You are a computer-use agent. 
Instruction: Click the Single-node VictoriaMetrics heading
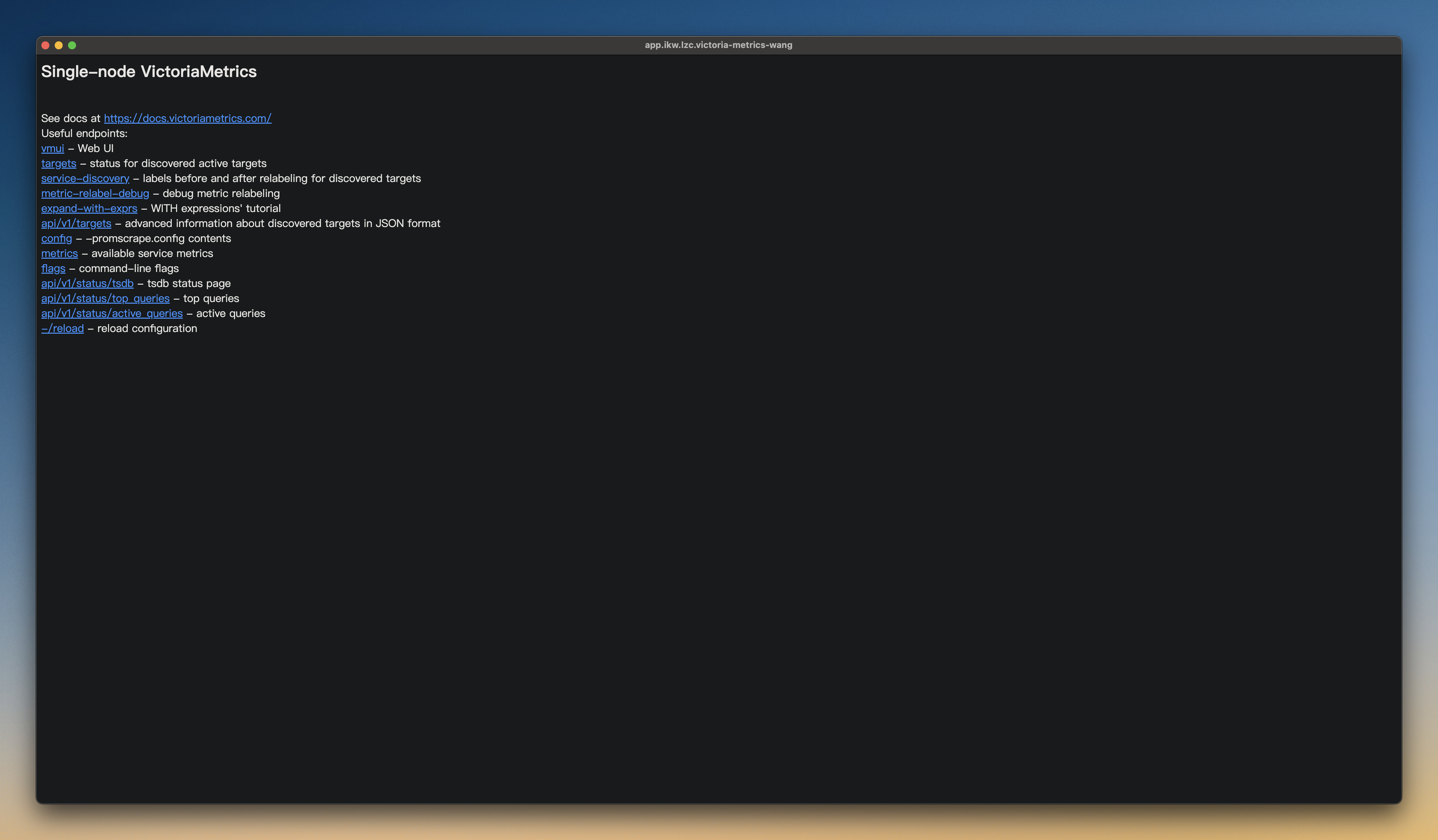pyautogui.click(x=149, y=71)
